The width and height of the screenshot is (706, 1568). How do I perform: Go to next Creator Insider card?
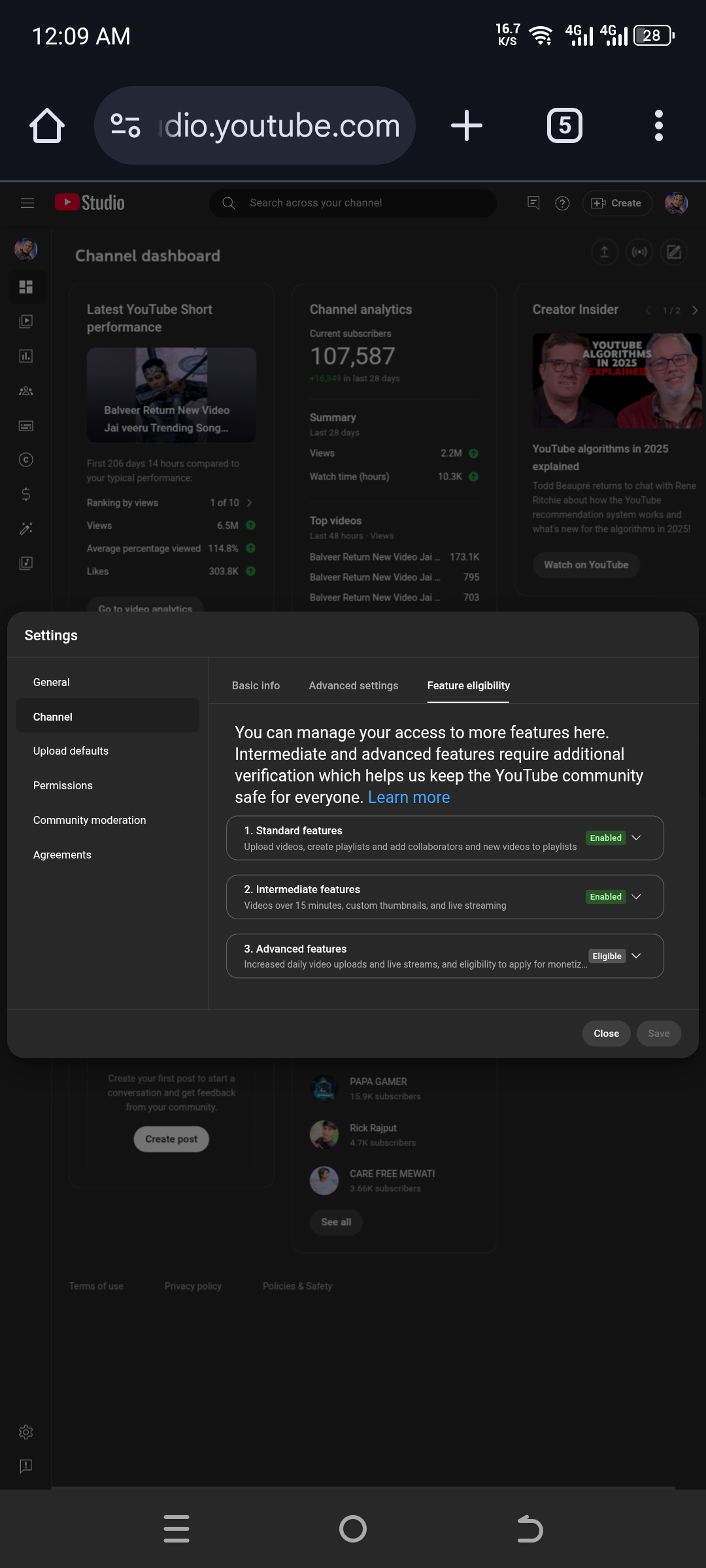click(x=695, y=310)
